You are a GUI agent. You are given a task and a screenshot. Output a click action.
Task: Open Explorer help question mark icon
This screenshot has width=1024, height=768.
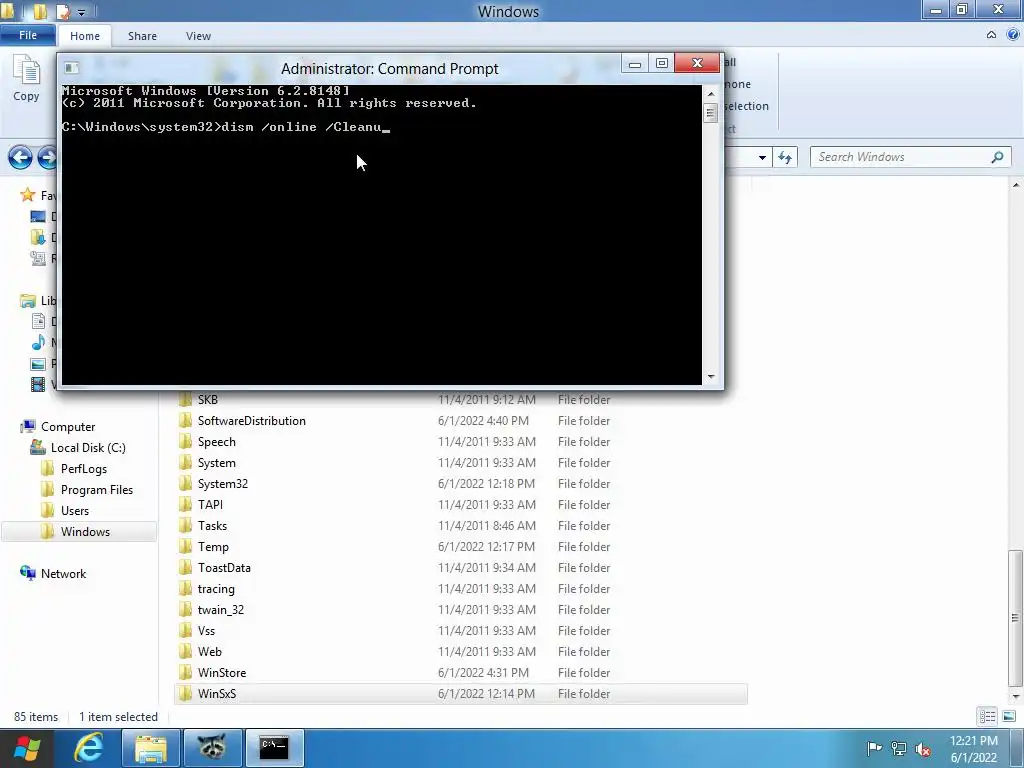tap(1013, 35)
